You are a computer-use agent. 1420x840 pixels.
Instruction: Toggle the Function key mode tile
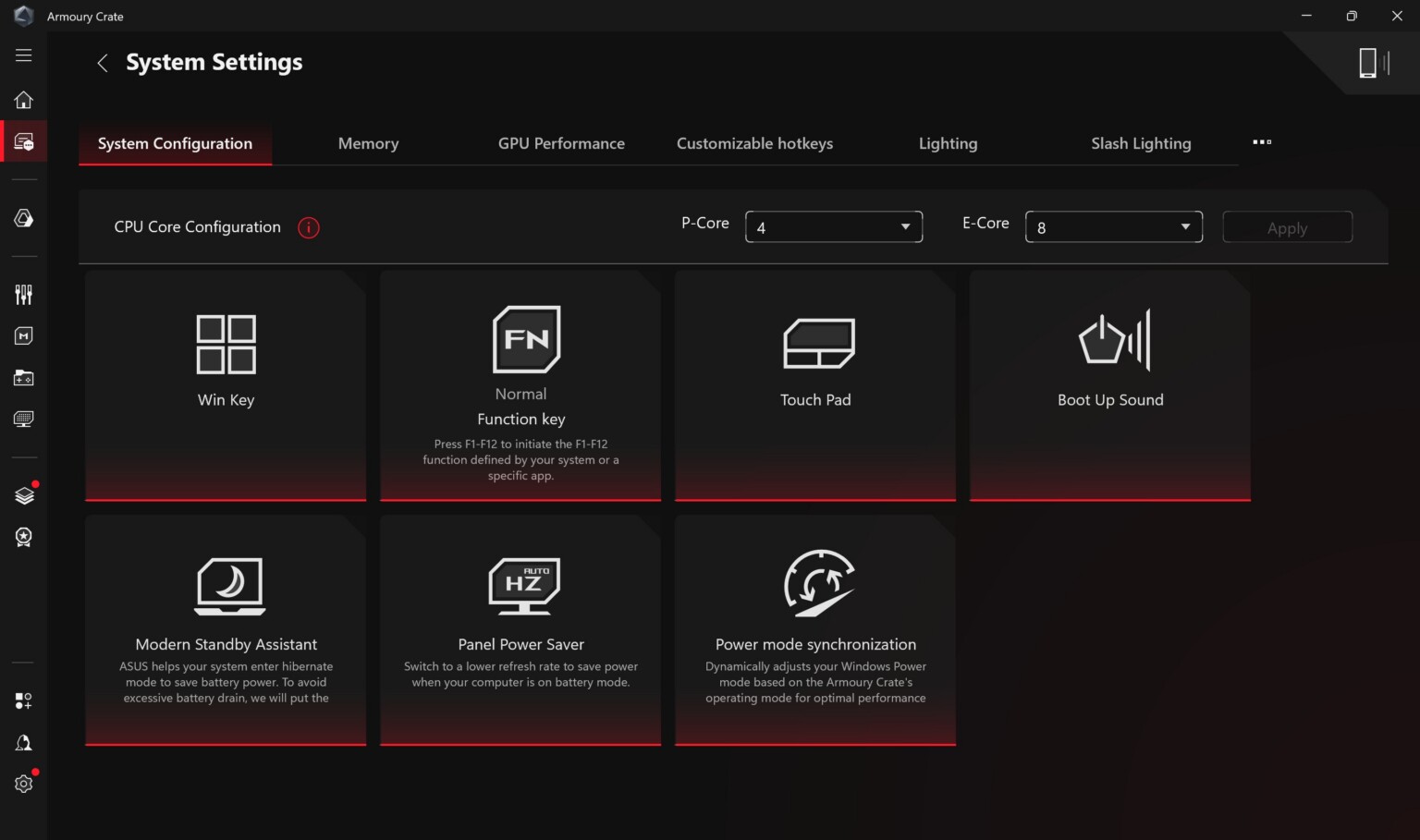[520, 386]
